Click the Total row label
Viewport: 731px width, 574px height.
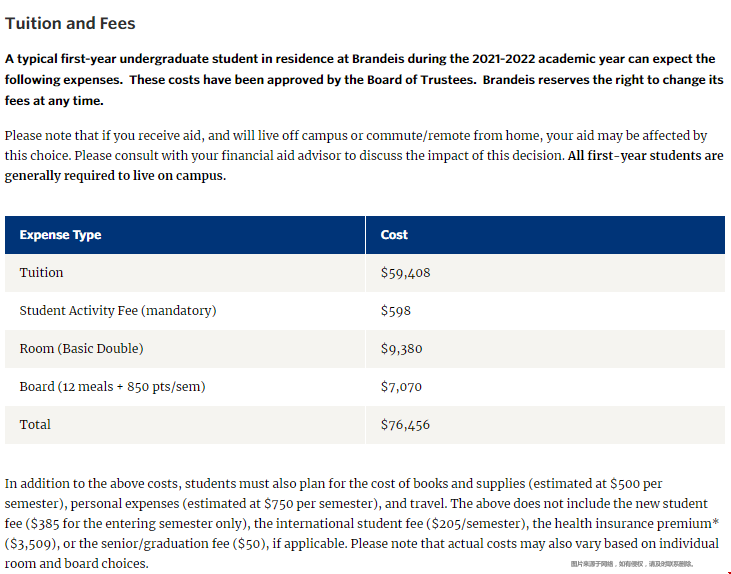35,424
